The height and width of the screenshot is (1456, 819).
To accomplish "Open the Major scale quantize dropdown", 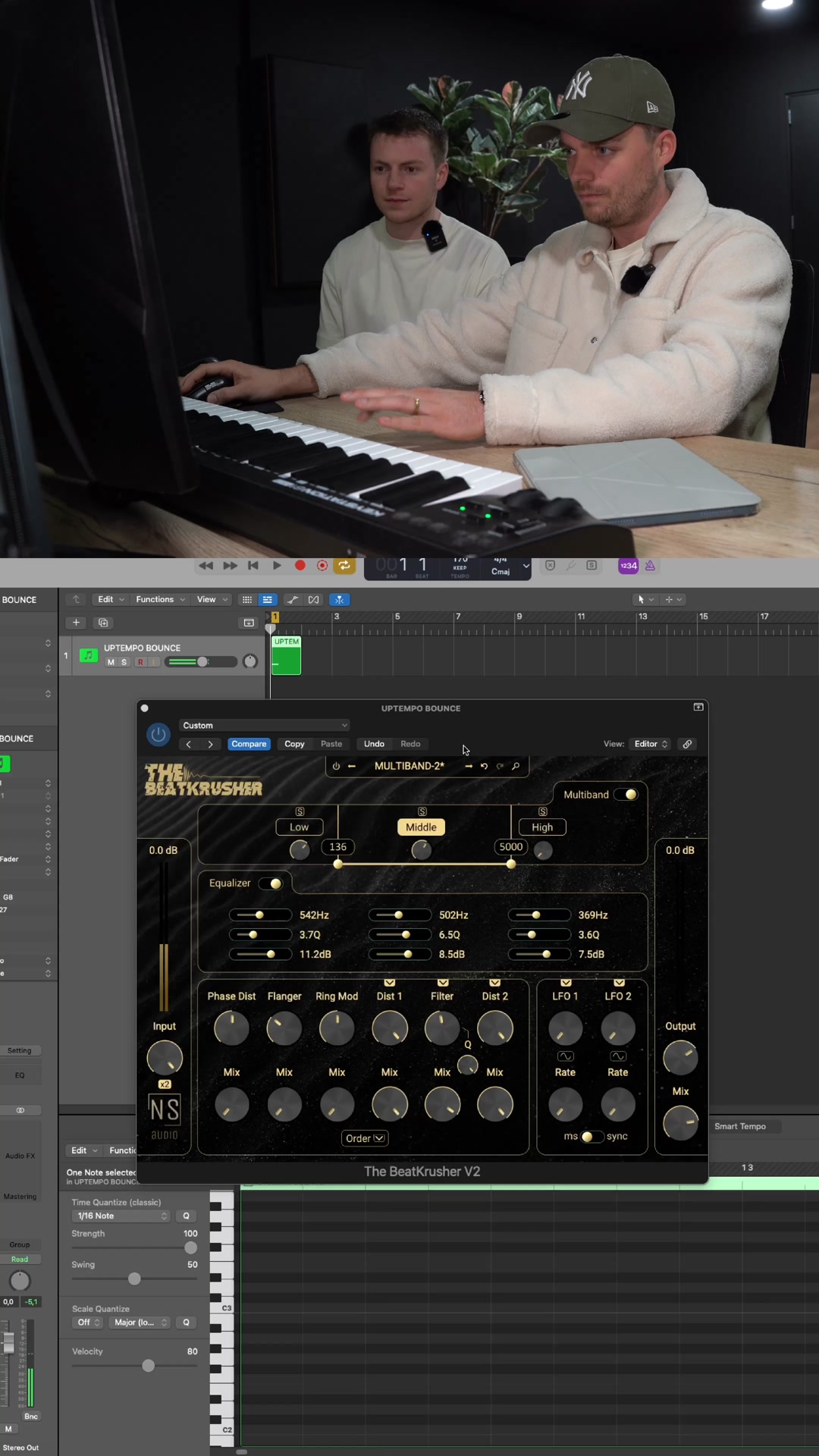I will 140,1323.
